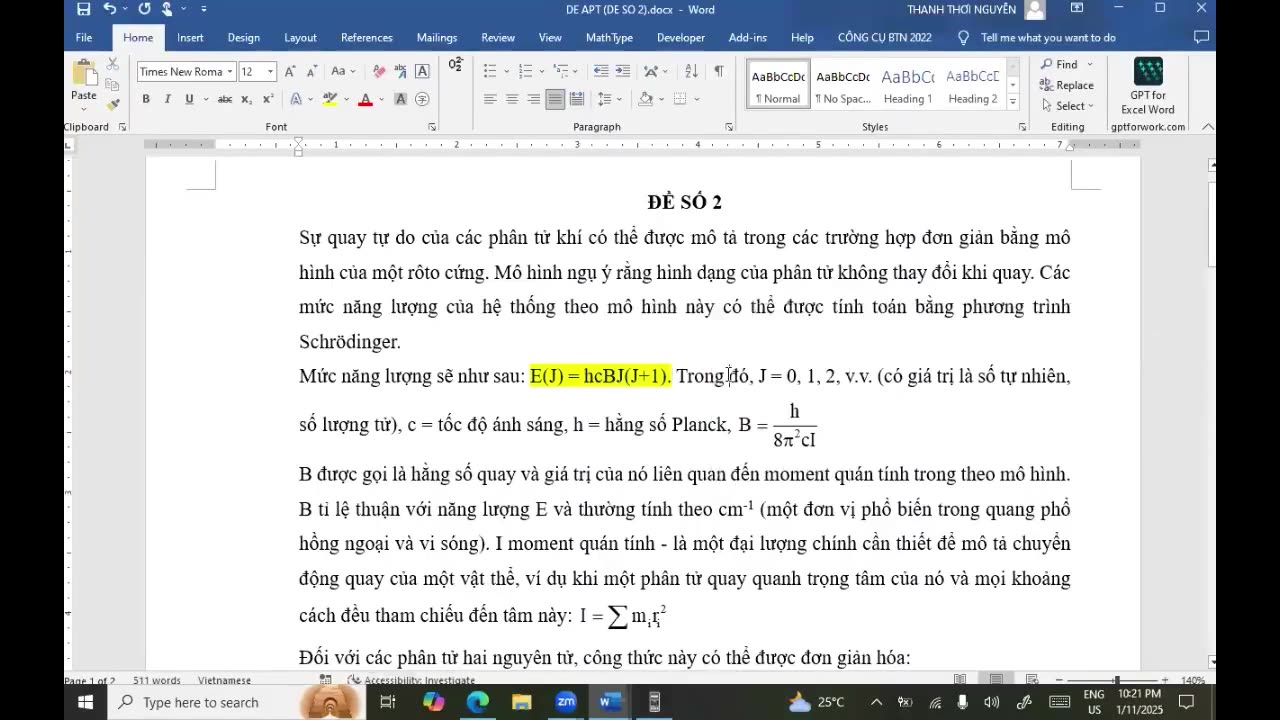The image size is (1280, 720).
Task: Open GPT for Excel Word add-in
Action: 1148,87
